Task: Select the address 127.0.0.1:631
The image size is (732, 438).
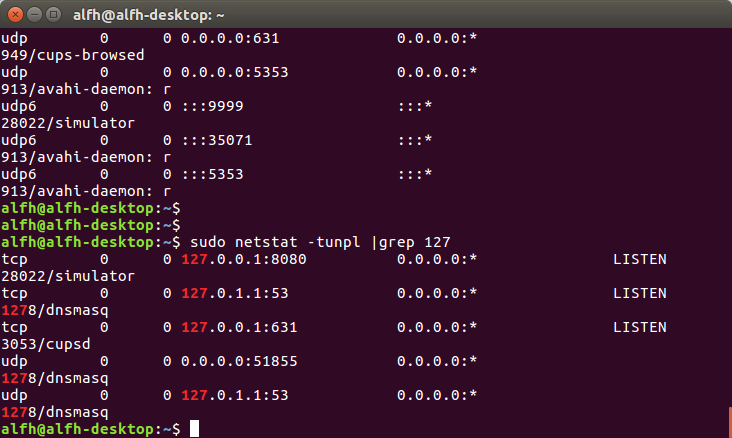Action: click(239, 327)
